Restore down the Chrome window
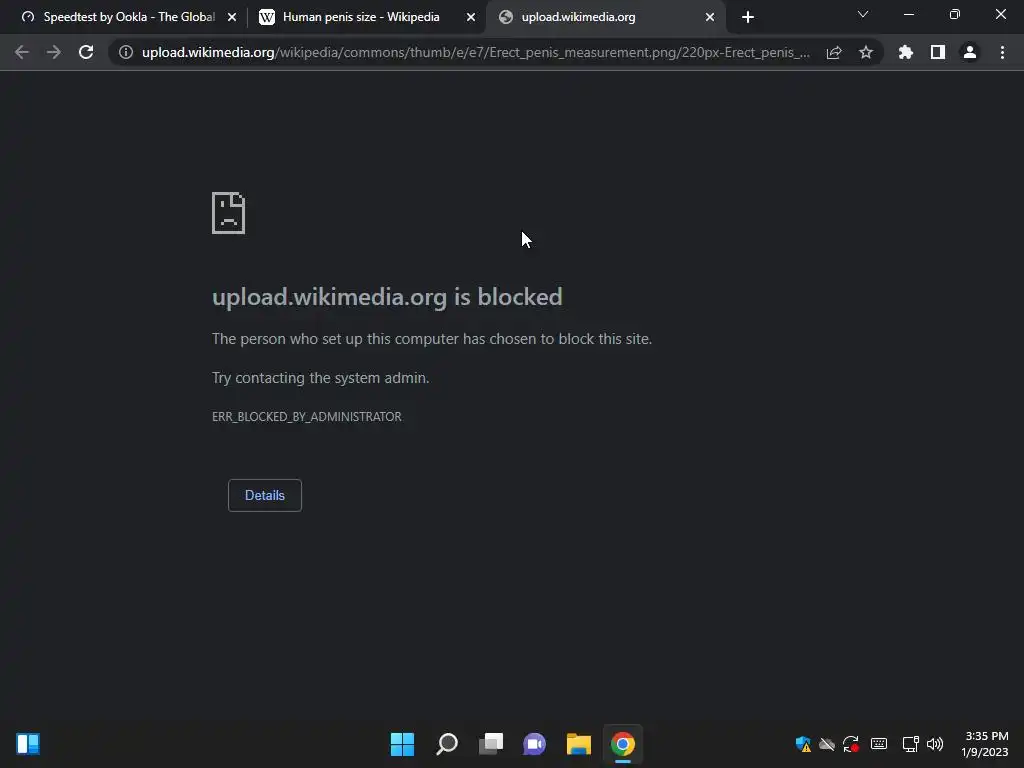 [x=955, y=14]
